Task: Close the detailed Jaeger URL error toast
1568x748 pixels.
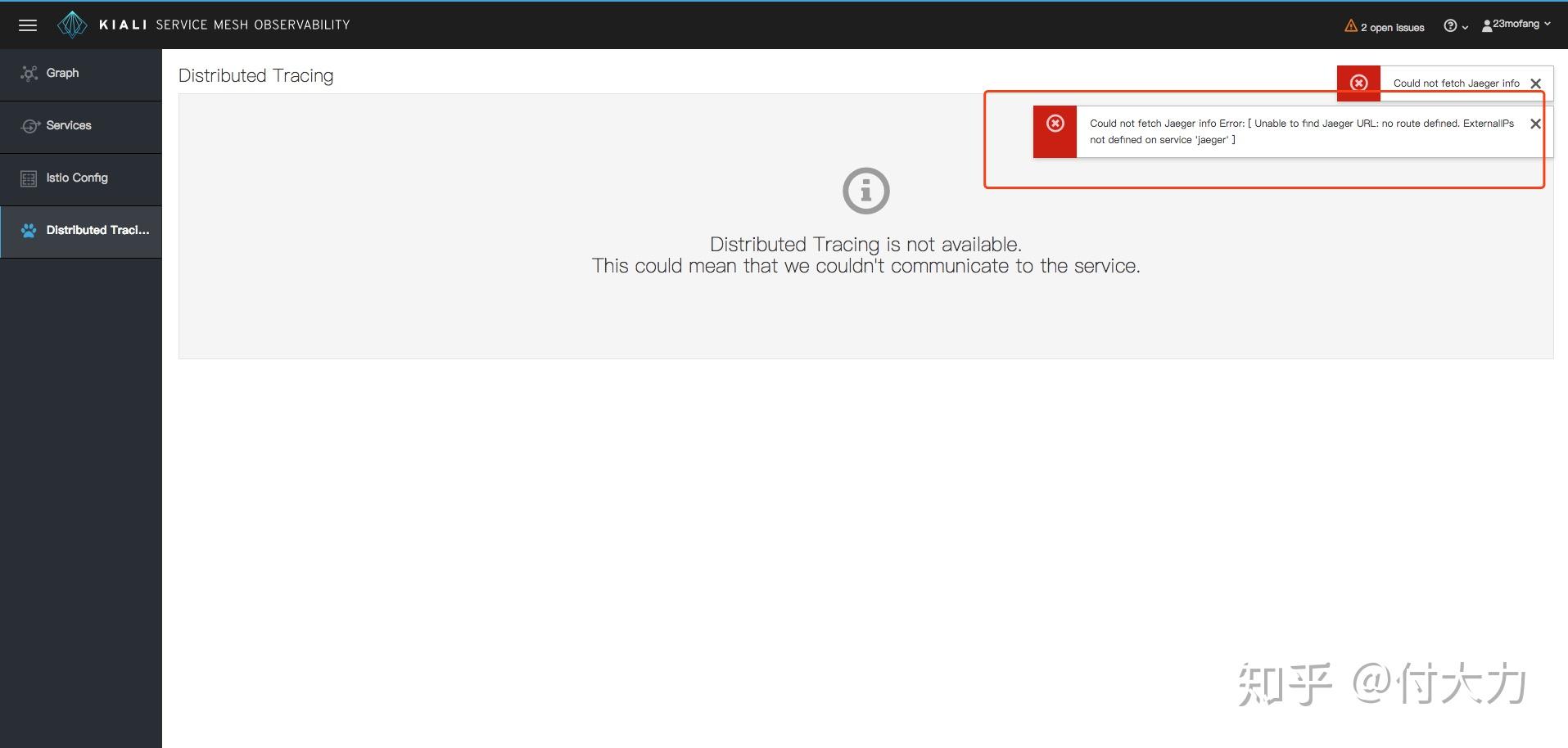Action: (1536, 124)
